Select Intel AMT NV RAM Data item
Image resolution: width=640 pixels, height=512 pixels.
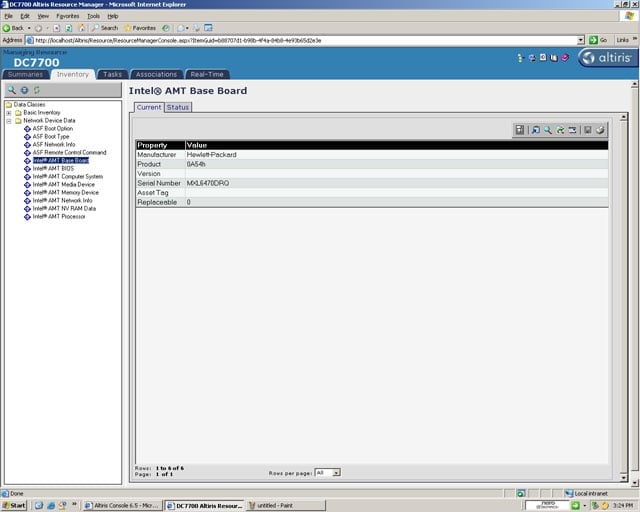(64, 209)
